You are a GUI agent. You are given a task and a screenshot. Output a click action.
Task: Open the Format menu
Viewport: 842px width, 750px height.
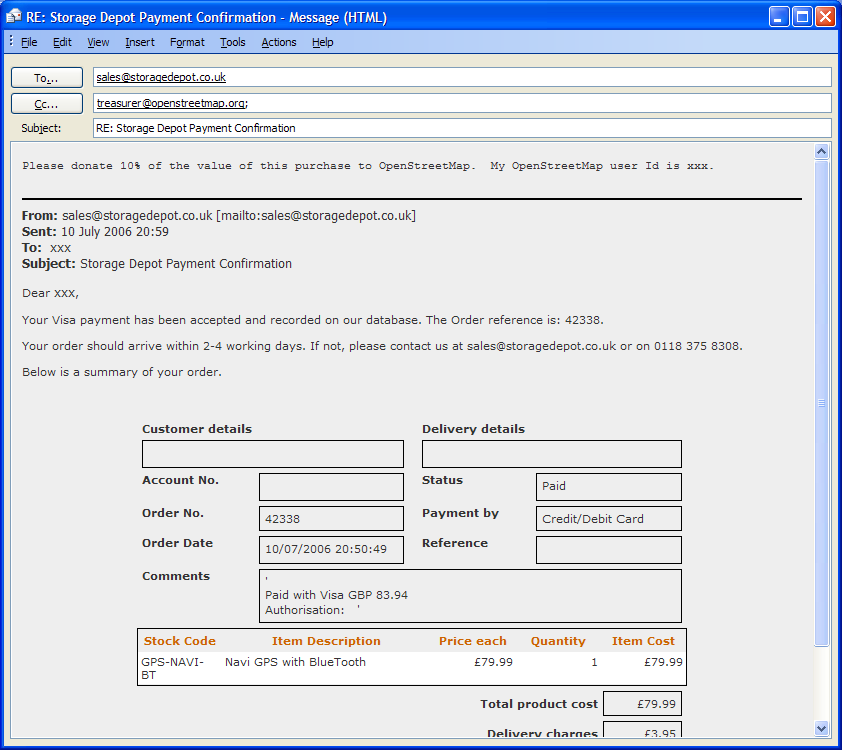(x=187, y=42)
